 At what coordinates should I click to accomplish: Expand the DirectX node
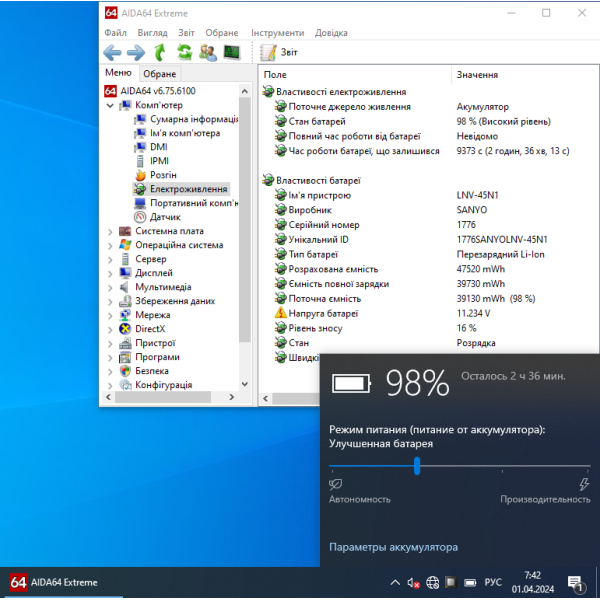click(110, 329)
